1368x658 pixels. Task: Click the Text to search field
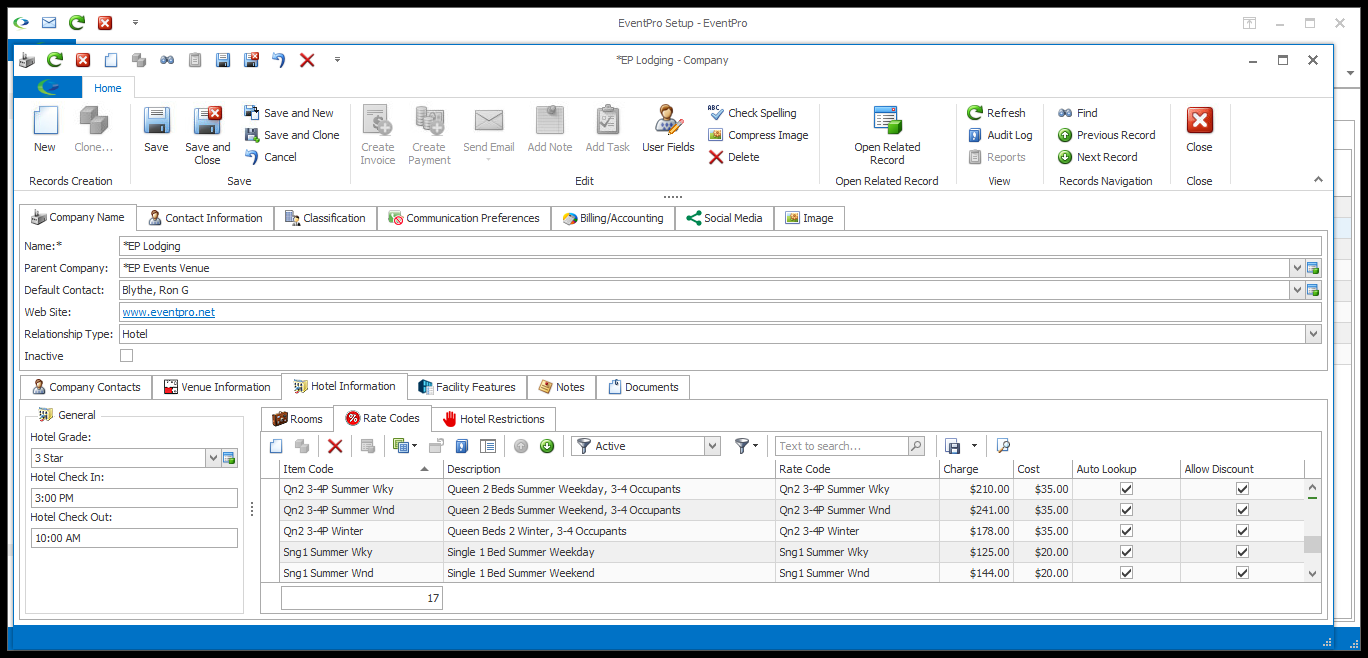point(841,446)
